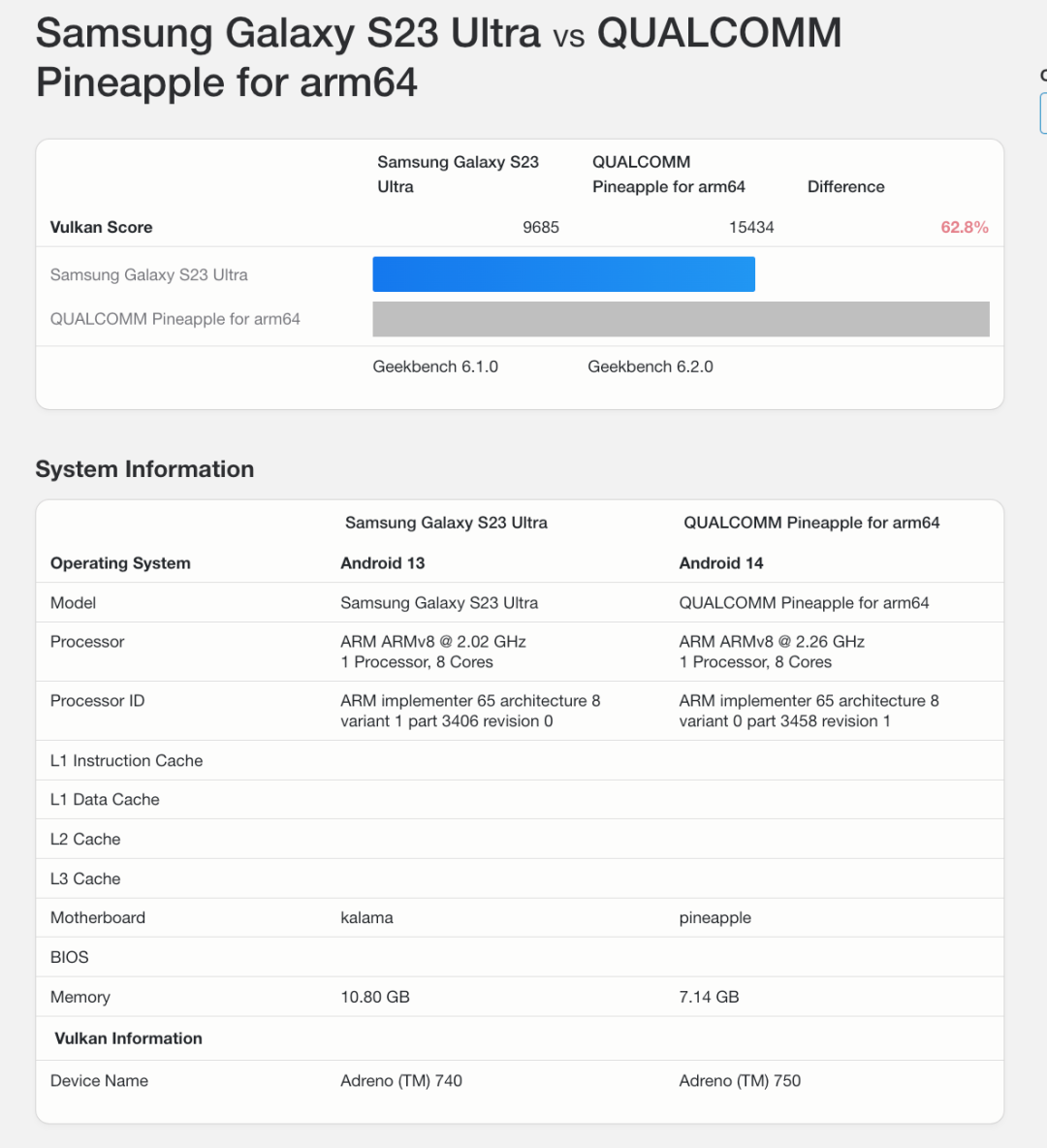Click the Difference column header
The image size is (1047, 1148).
click(845, 186)
